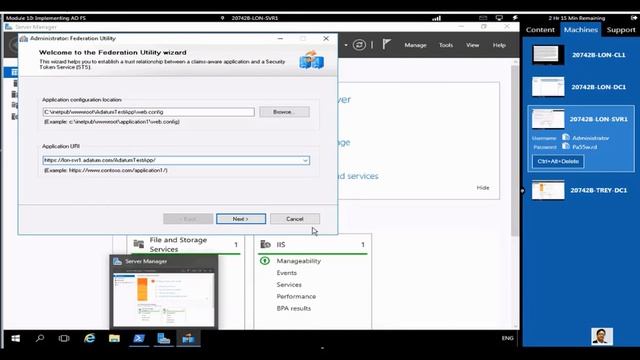Click the Hide link in Server Manager welcome tile
640x360 pixels.
tap(482, 188)
